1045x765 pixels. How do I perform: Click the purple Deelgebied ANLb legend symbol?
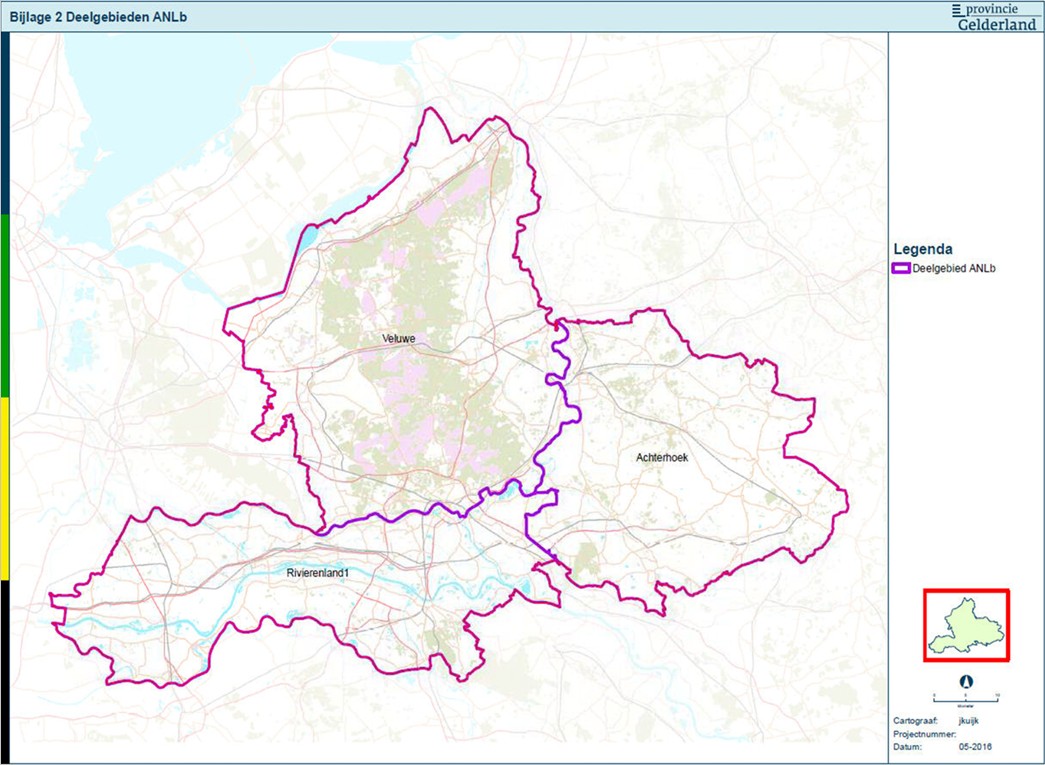click(900, 268)
